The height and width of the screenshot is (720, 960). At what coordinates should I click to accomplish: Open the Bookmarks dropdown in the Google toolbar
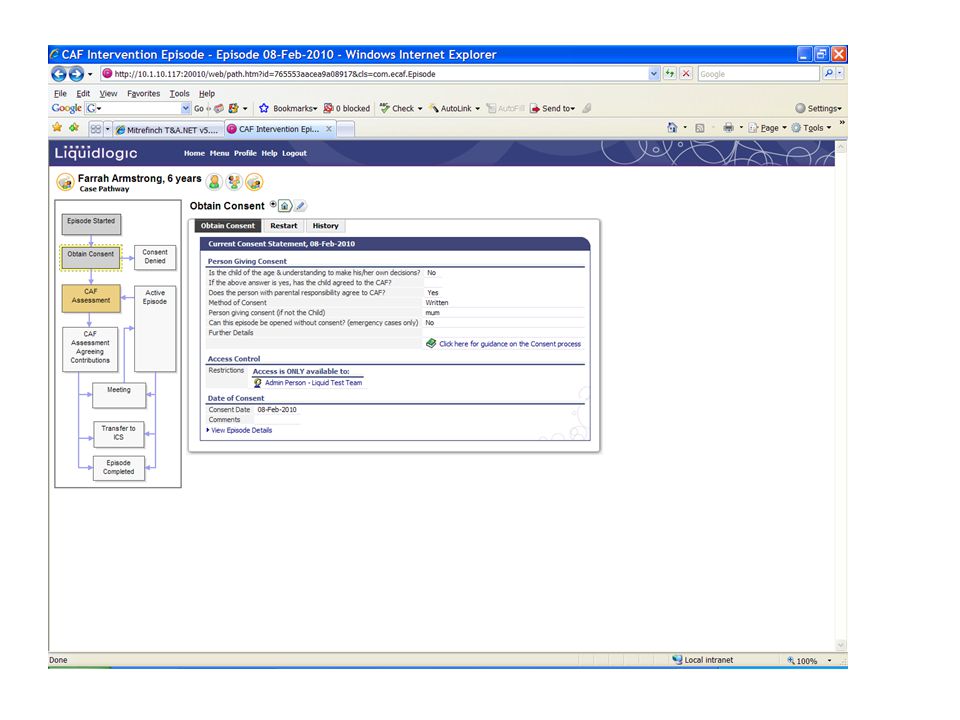[315, 109]
